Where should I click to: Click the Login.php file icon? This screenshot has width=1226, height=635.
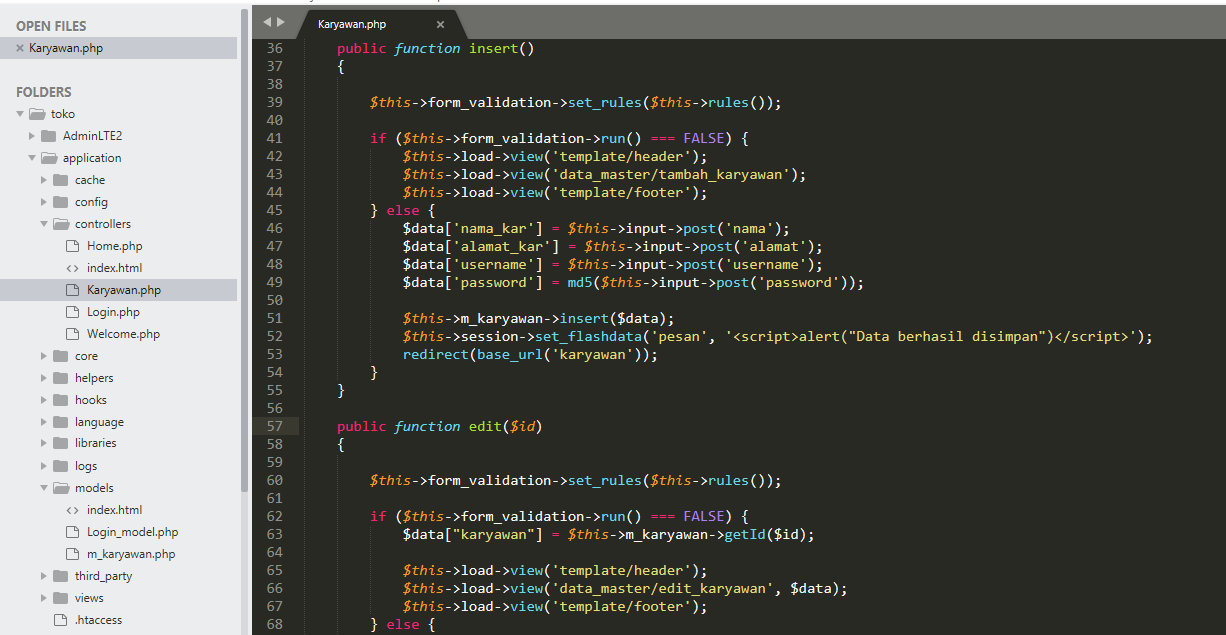click(x=72, y=312)
